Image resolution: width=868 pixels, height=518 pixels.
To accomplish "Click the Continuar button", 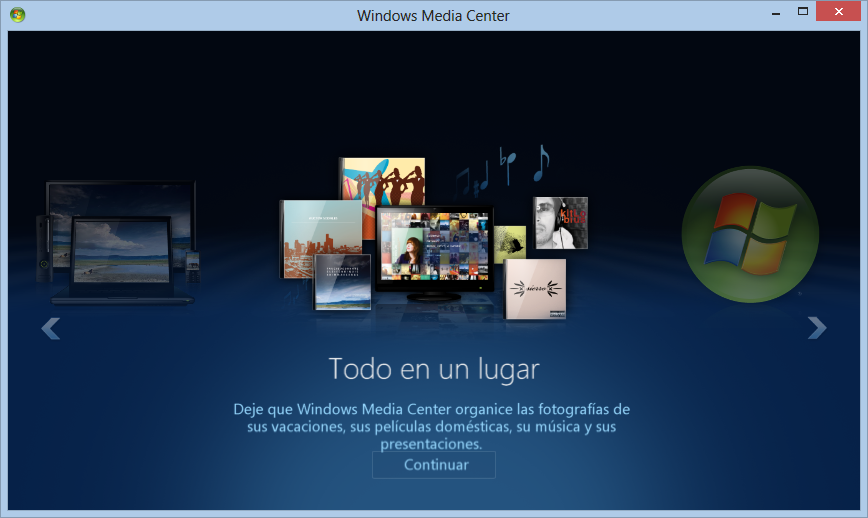I will click(434, 465).
